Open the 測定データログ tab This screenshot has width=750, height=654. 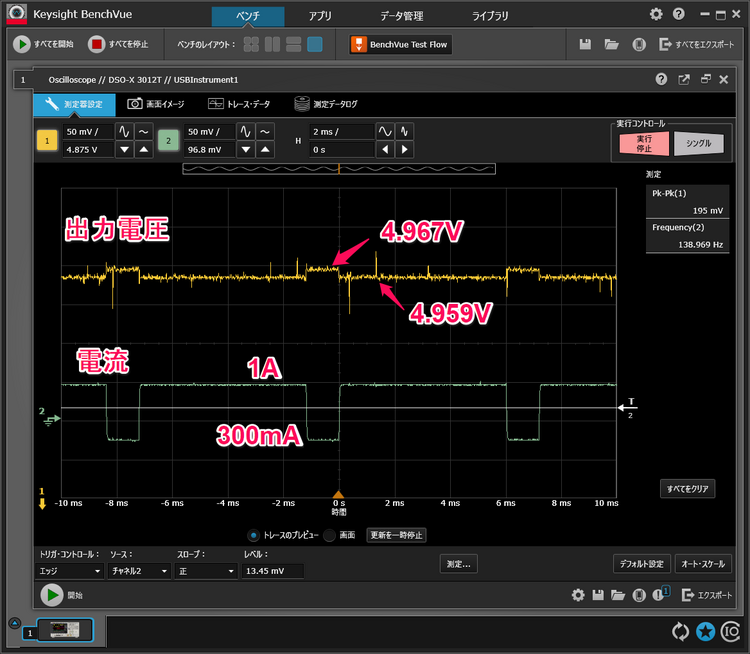click(x=326, y=104)
